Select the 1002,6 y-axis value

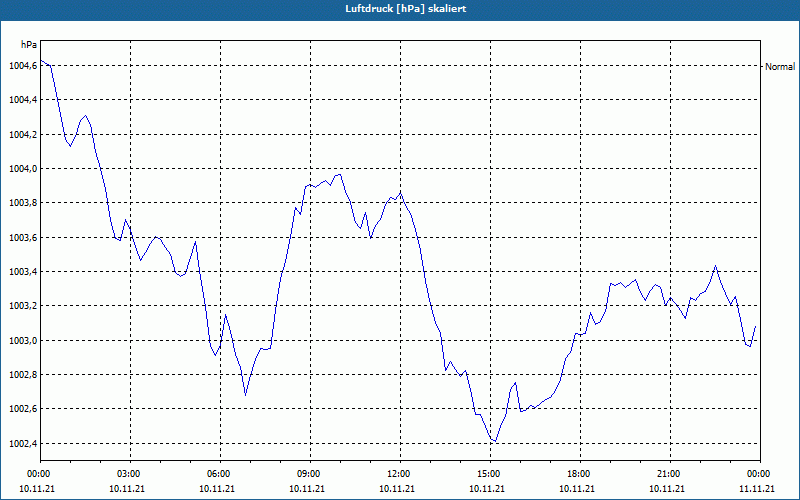(23, 409)
